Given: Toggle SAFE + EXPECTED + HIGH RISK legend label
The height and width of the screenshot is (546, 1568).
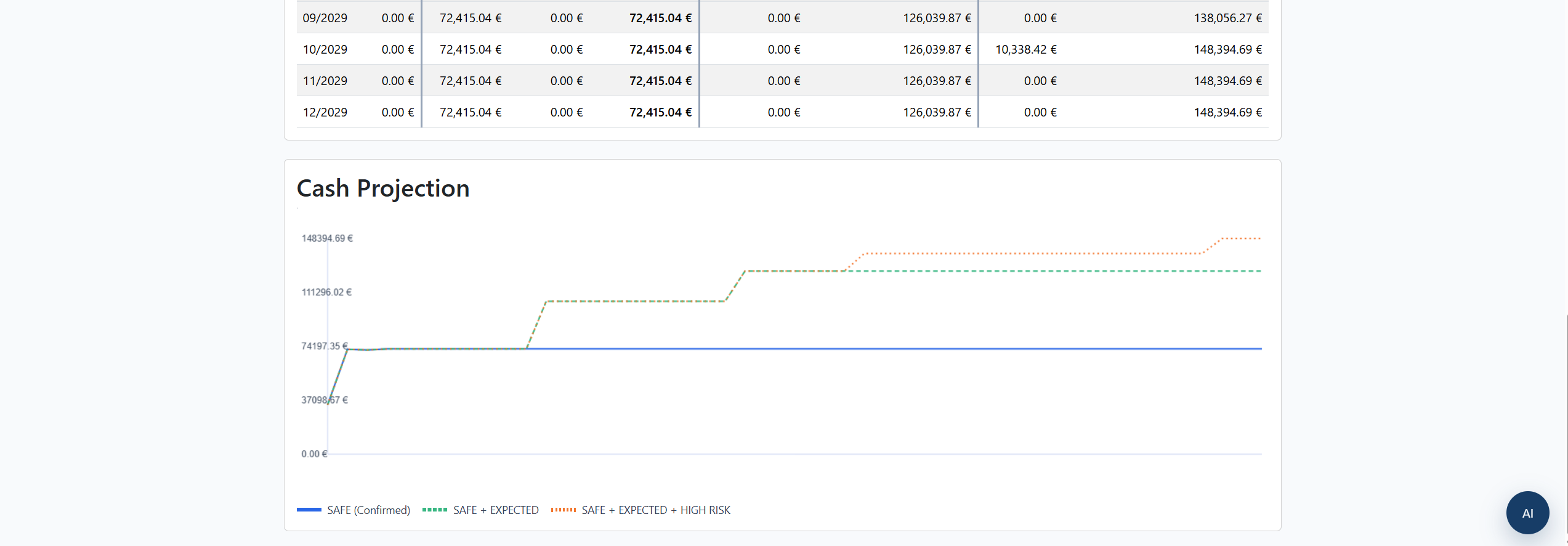Looking at the screenshot, I should click(x=655, y=510).
